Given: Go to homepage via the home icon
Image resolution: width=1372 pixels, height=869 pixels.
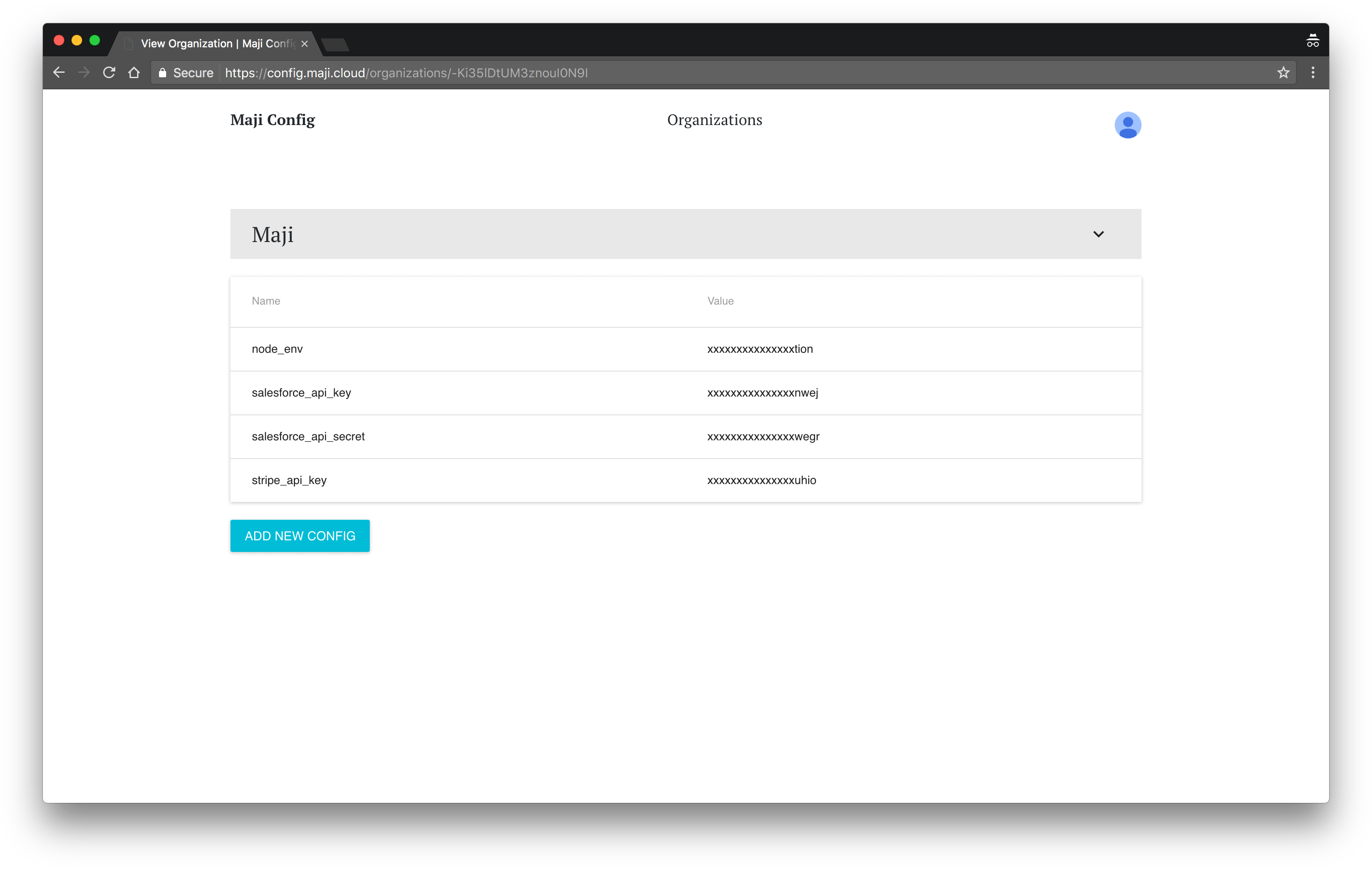Looking at the screenshot, I should (x=134, y=72).
